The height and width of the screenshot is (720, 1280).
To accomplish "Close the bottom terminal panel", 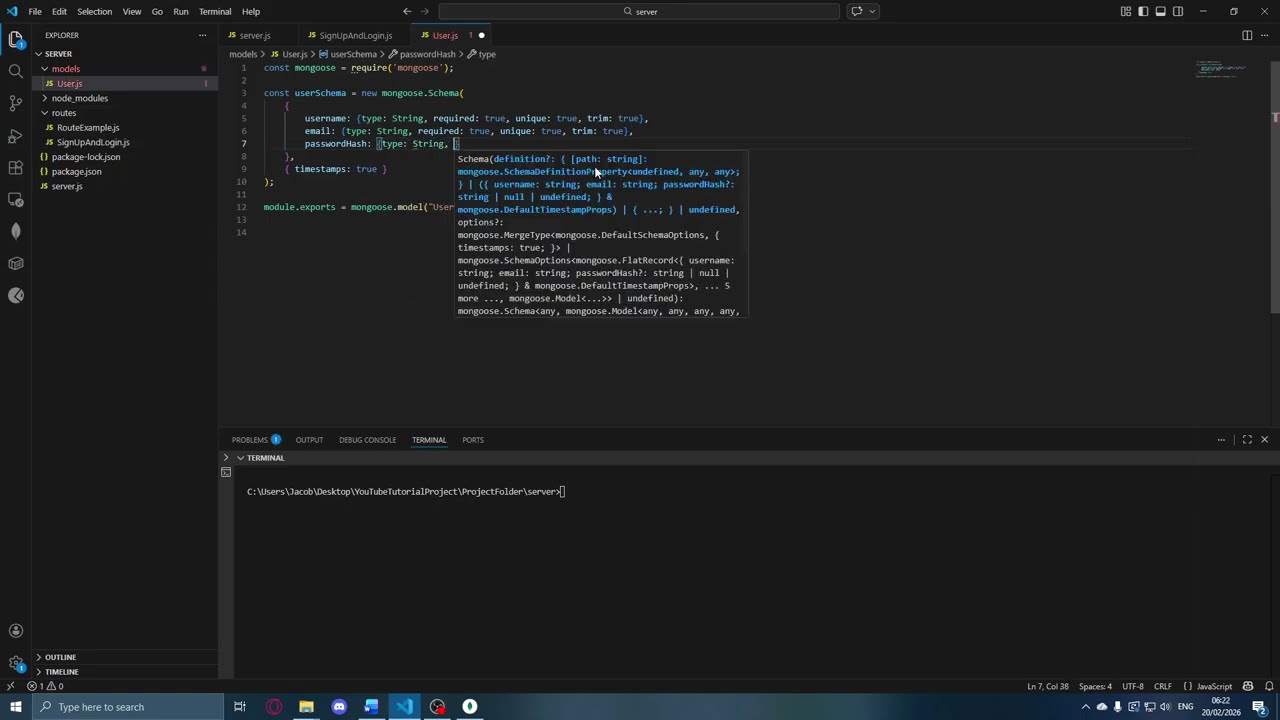I will [x=1264, y=440].
